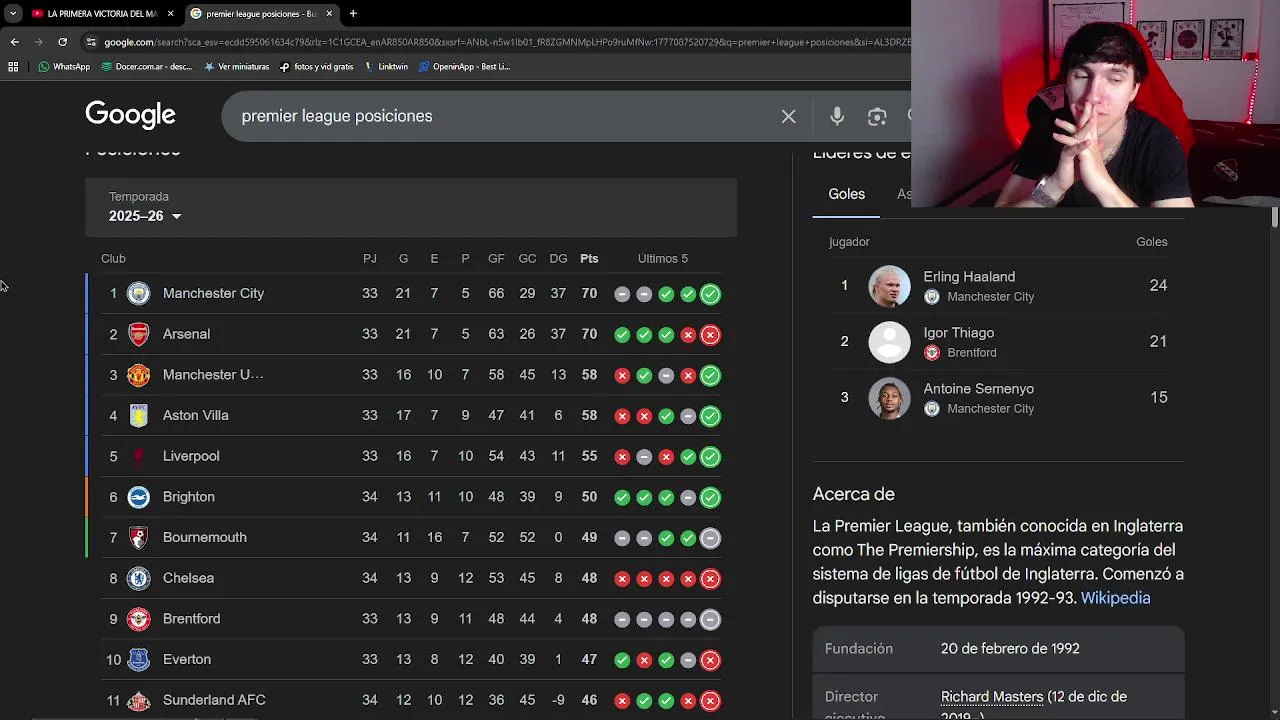Close the 'LA PRIMERA VICTORIA' YouTube tab
The height and width of the screenshot is (720, 1280).
click(171, 14)
